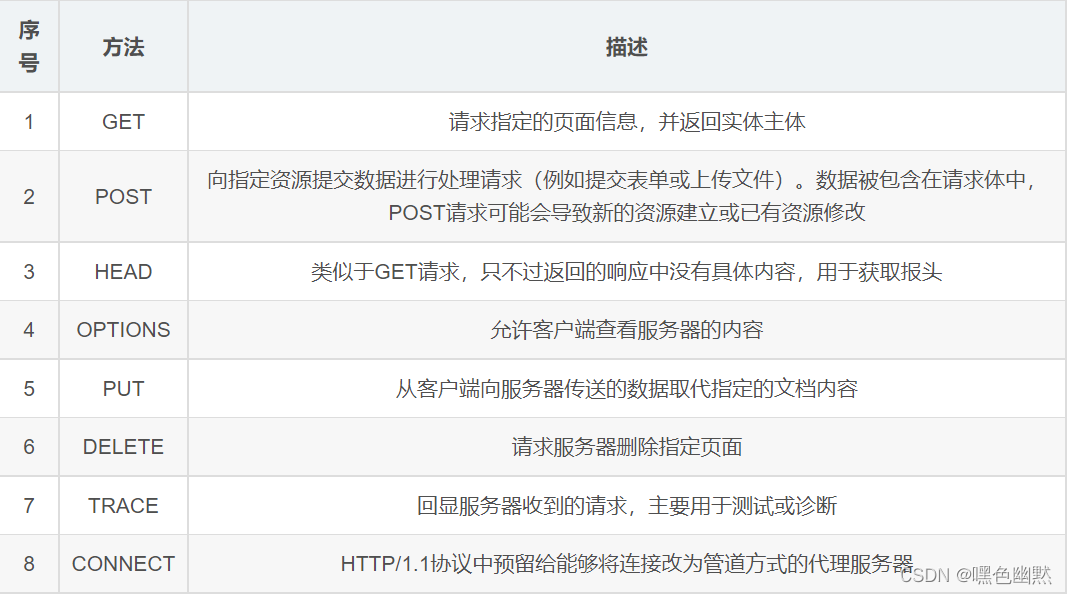Select the POST method cell
The width and height of the screenshot is (1067, 594).
[x=123, y=197]
